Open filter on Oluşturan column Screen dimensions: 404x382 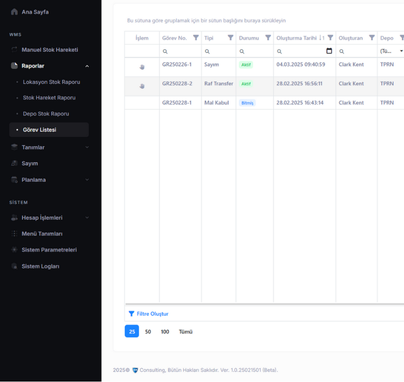(372, 38)
